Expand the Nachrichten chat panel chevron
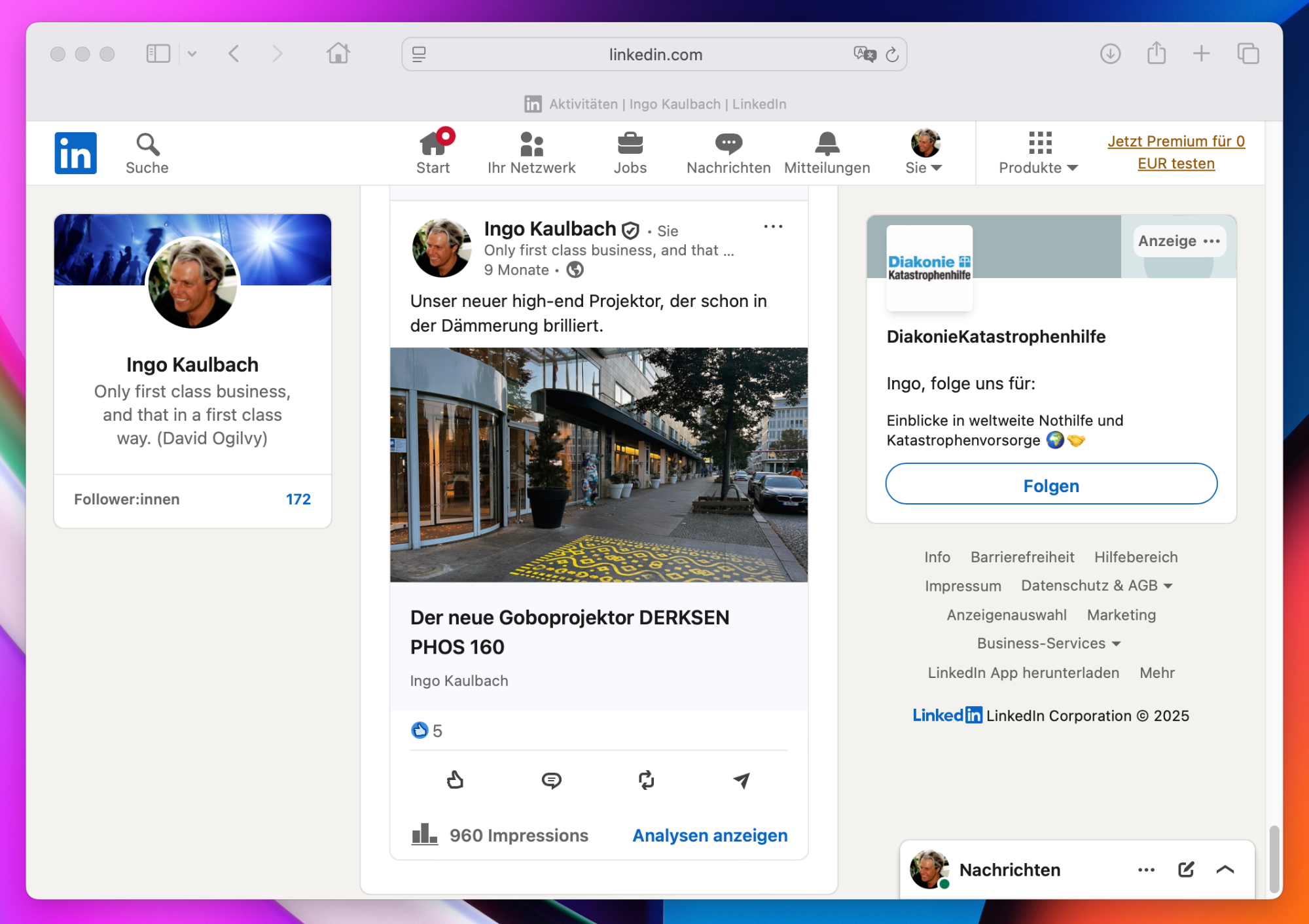The image size is (1309, 924). (x=1225, y=869)
